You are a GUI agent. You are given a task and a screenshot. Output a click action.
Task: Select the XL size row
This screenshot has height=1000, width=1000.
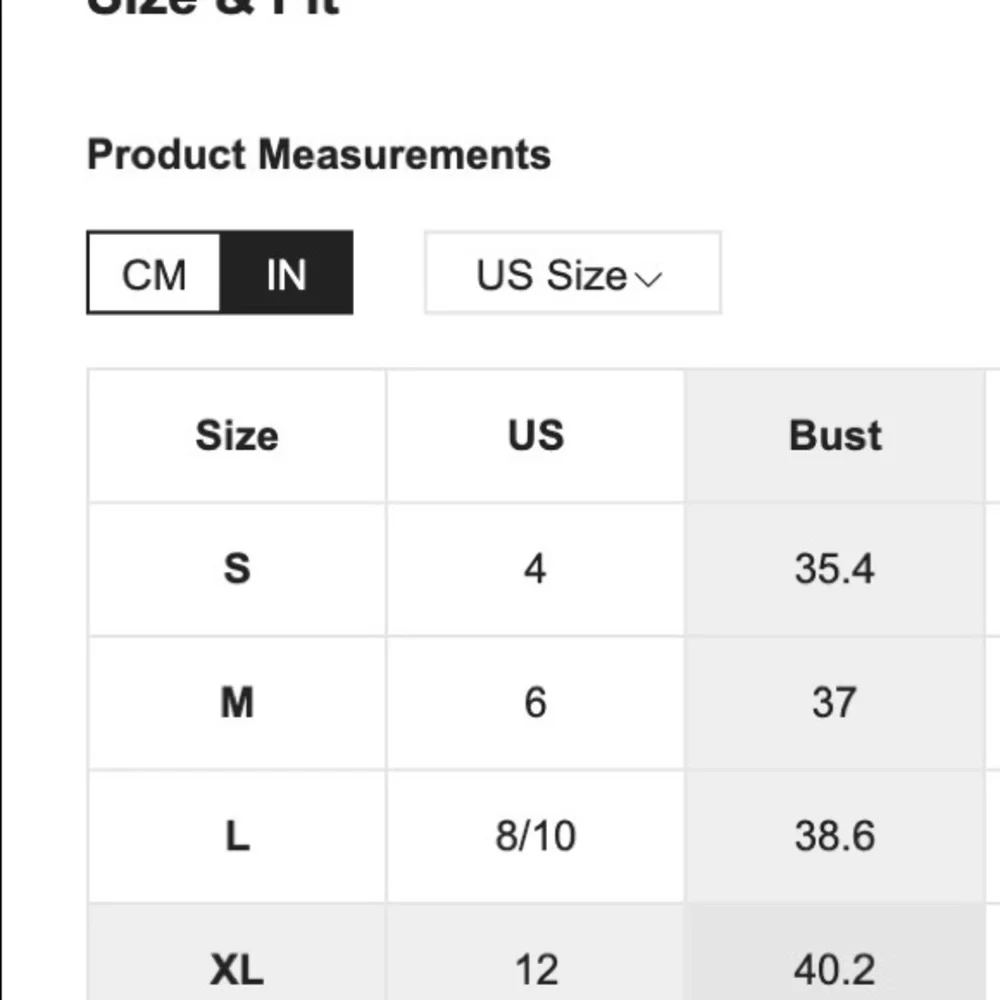(x=237, y=969)
